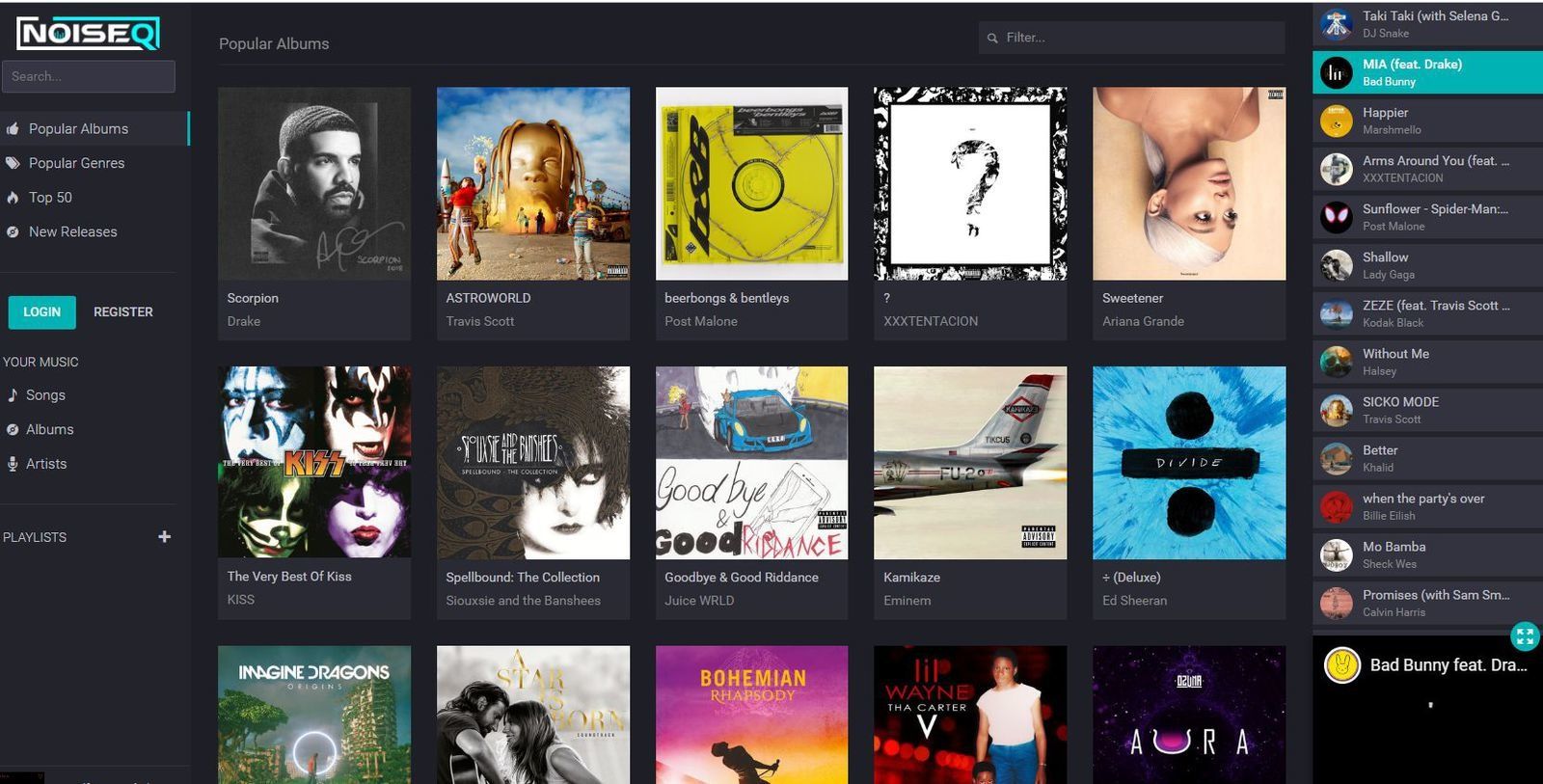
Task: Open artist link Travis Scott under ASTROWORLD
Action: click(x=480, y=321)
